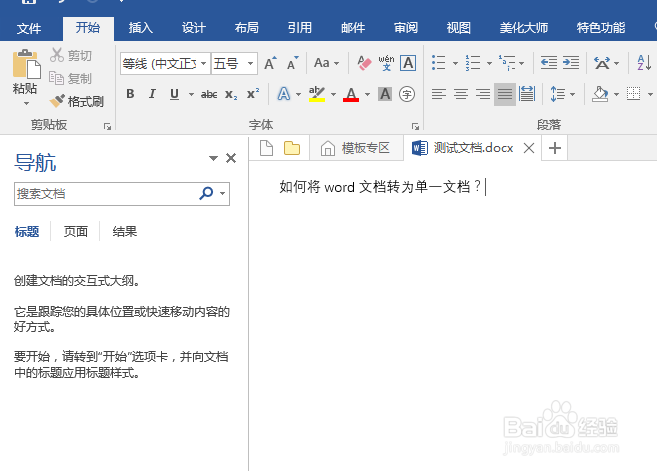Viewport: 657px width, 471px height.
Task: Toggle Italic formatting
Action: [152, 94]
